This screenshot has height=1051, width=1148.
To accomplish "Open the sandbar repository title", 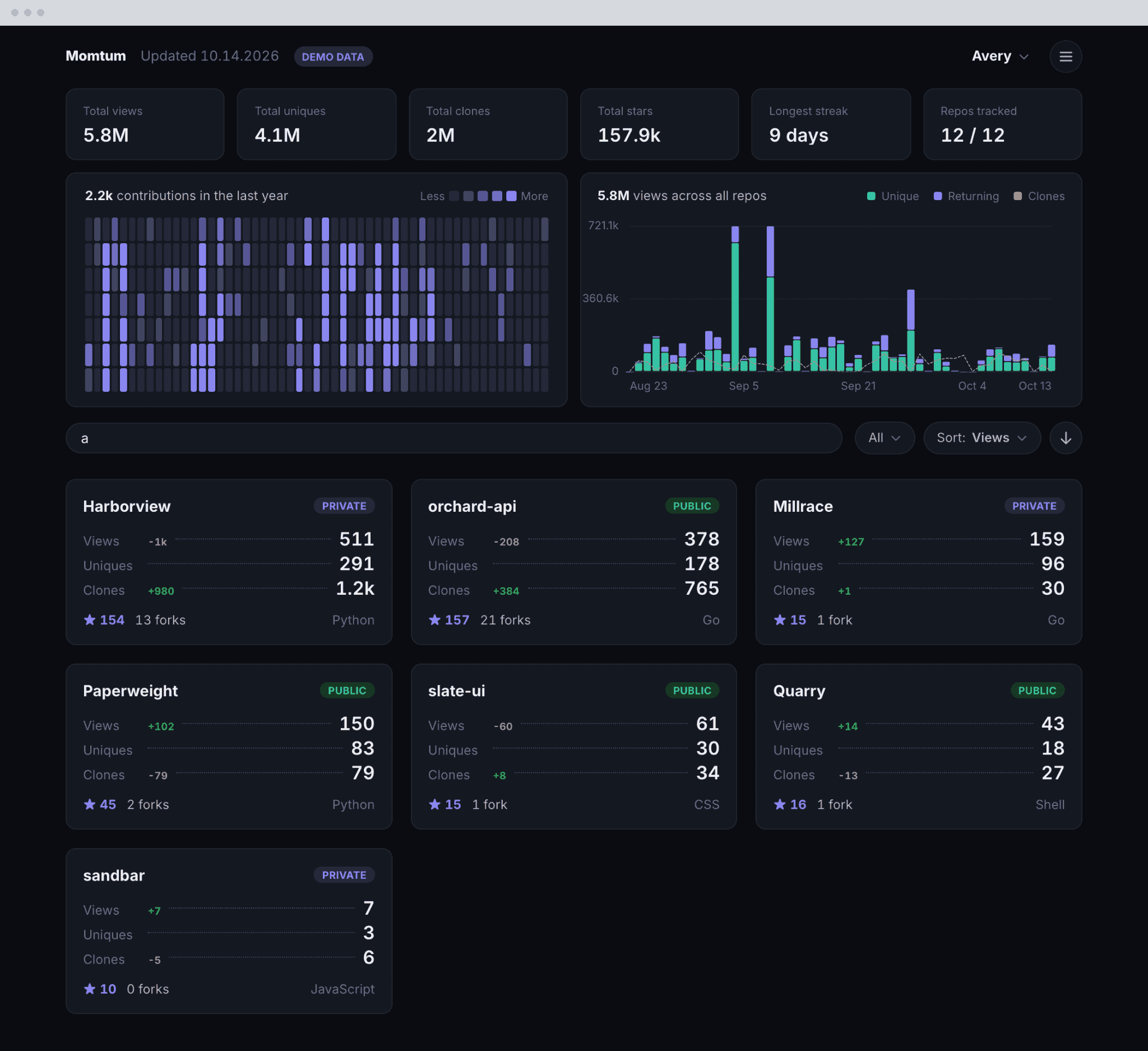I will coord(114,875).
